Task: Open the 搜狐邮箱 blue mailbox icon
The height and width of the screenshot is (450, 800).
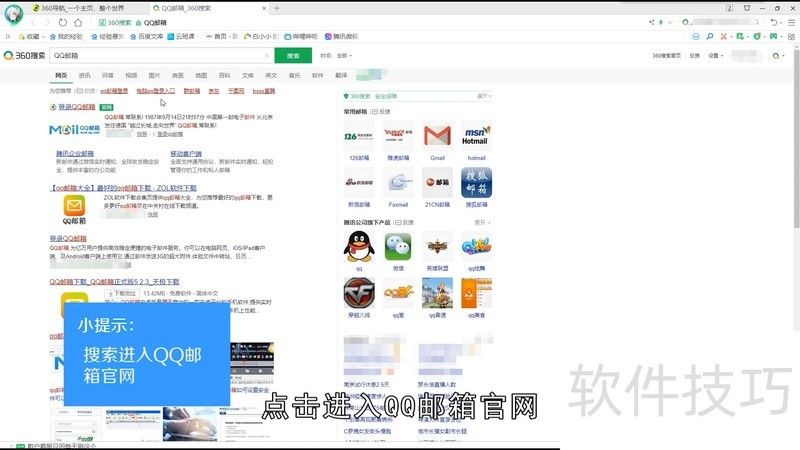Action: [476, 182]
